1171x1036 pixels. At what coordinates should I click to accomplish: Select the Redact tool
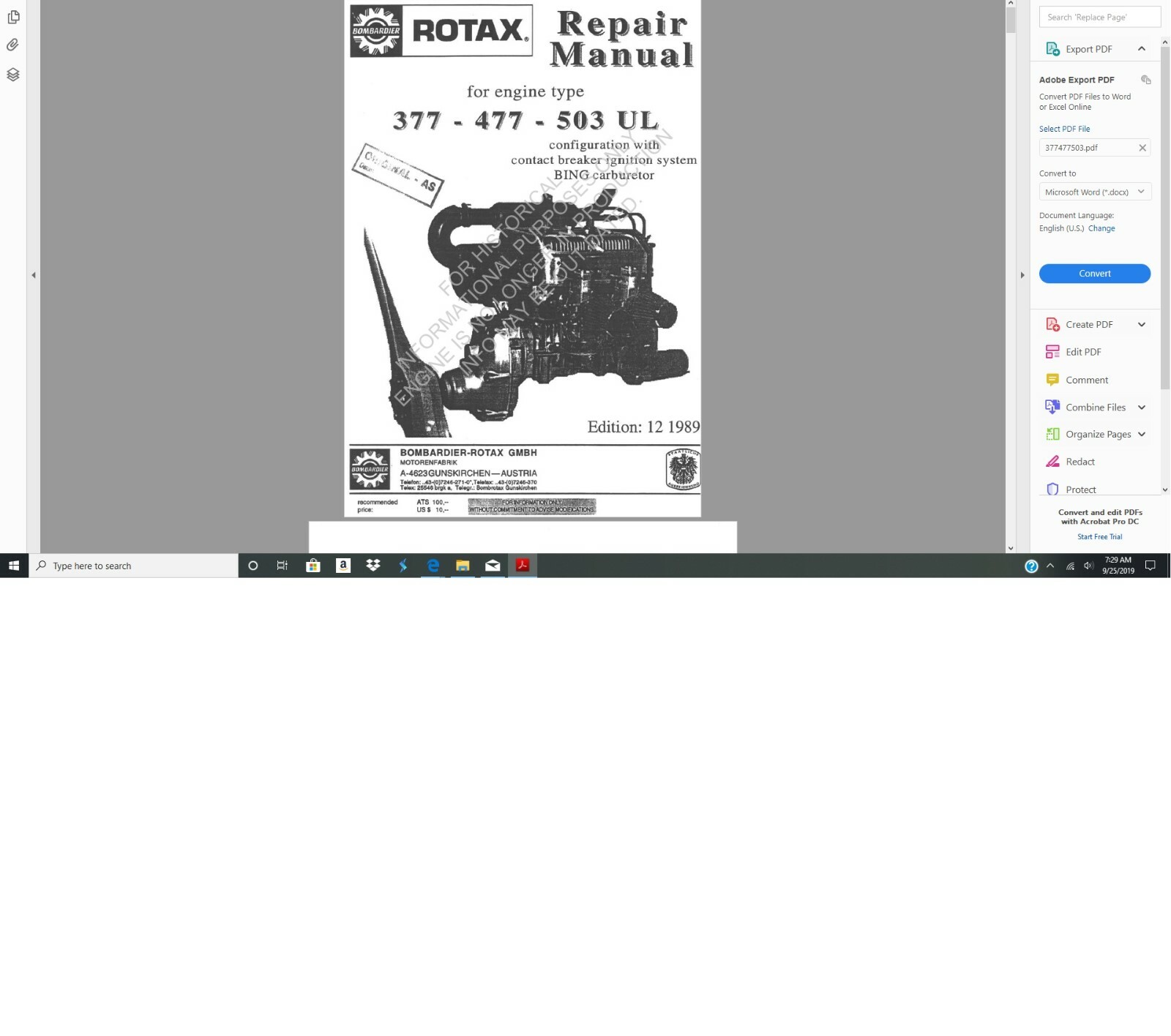click(x=1080, y=462)
